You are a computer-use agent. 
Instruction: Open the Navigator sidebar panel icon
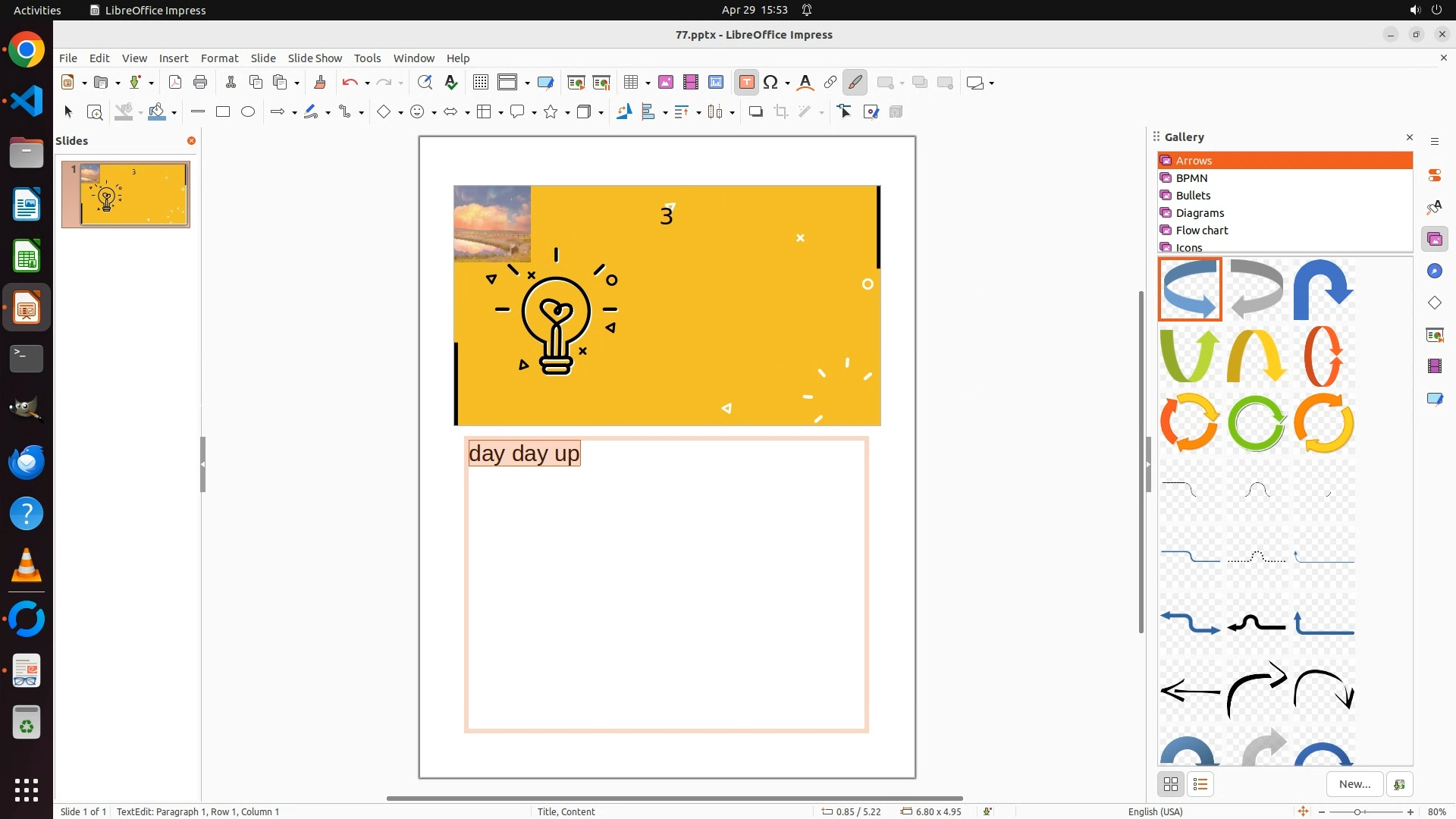coord(1434,271)
